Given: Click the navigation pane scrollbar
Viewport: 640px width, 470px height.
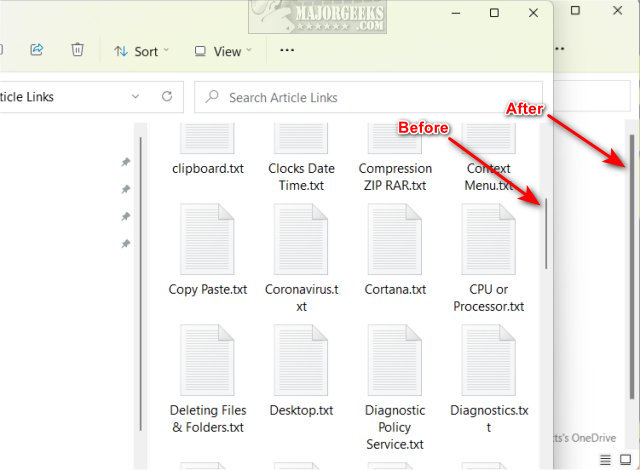Looking at the screenshot, I should [x=140, y=284].
